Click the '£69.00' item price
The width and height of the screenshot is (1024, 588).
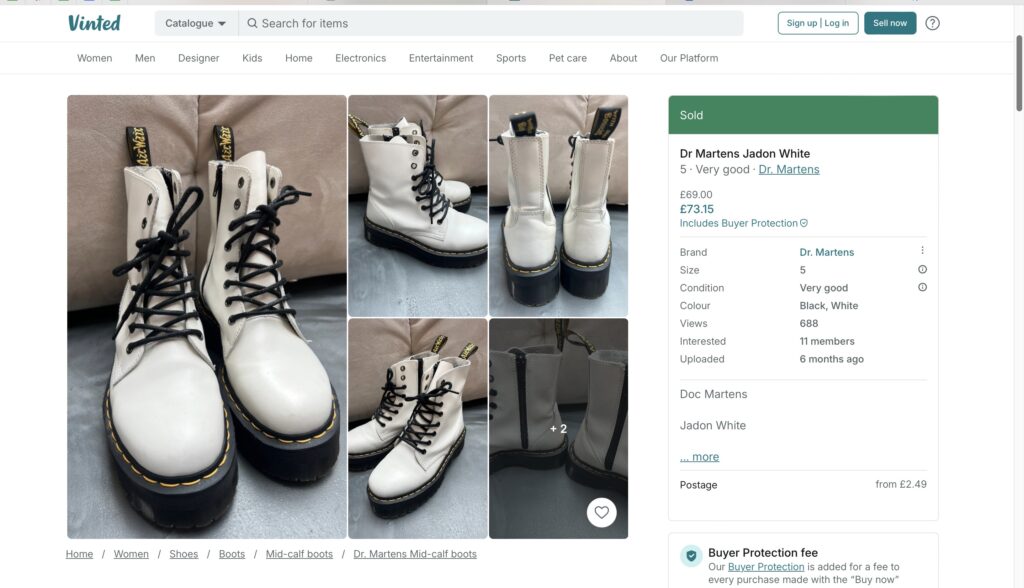tap(696, 195)
